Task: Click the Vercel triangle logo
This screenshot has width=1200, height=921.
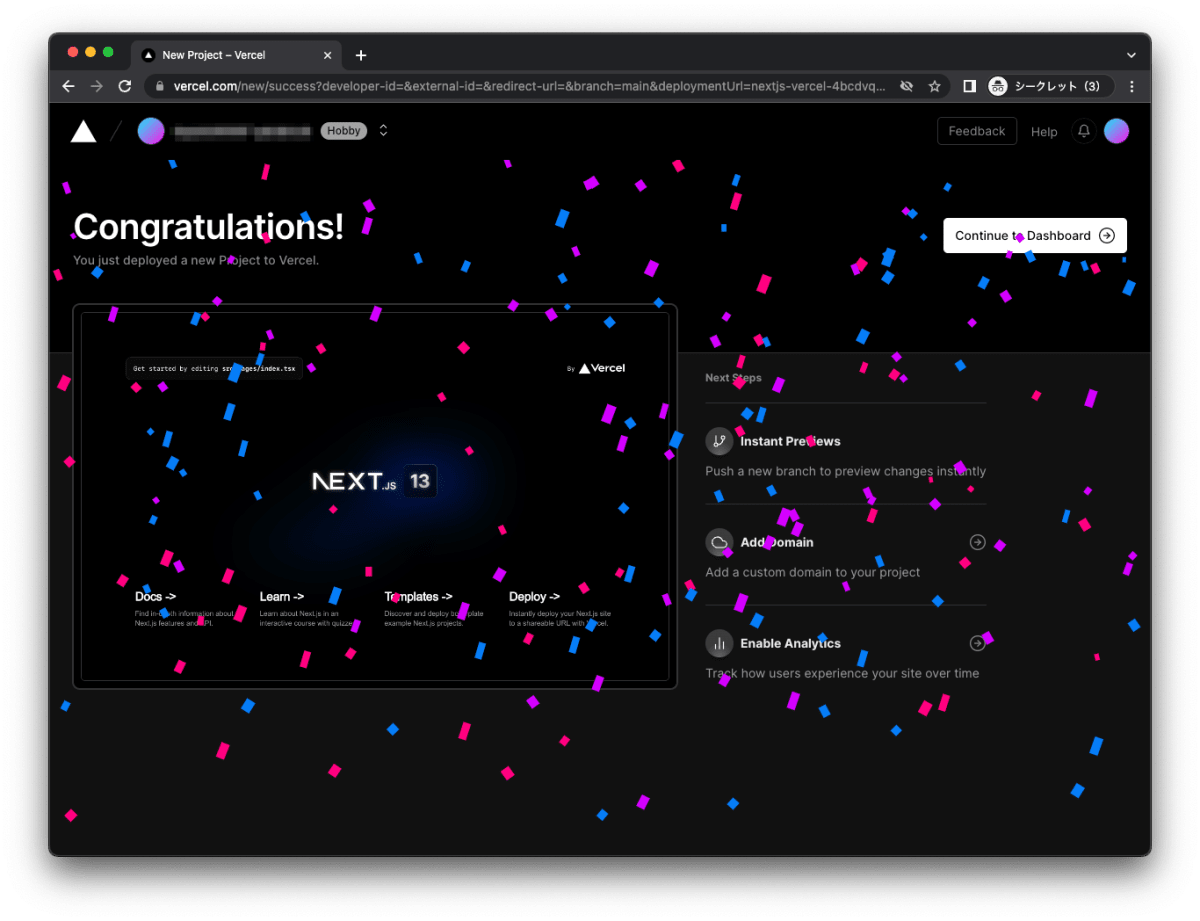Action: coord(83,131)
